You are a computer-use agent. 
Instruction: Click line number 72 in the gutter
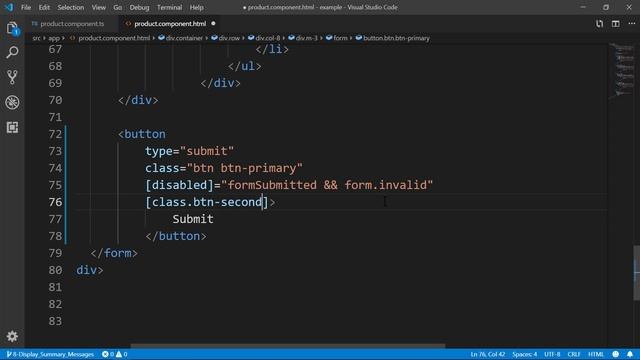click(x=55, y=134)
